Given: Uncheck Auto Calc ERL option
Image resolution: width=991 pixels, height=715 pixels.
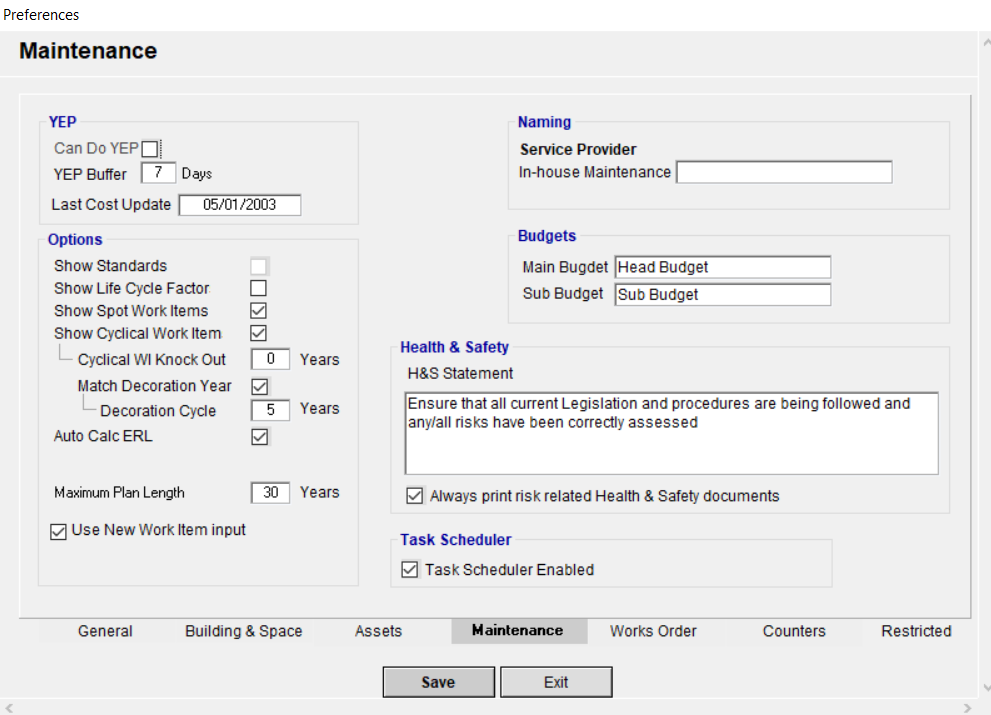Looking at the screenshot, I should [x=260, y=437].
